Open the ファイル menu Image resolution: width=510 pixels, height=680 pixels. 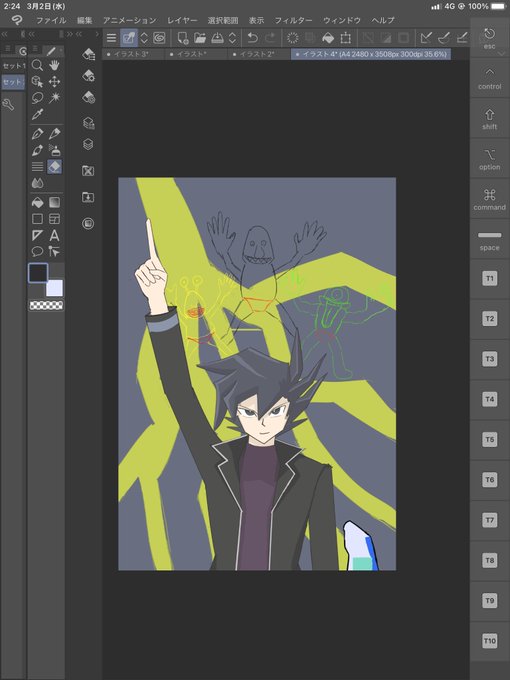(51, 20)
